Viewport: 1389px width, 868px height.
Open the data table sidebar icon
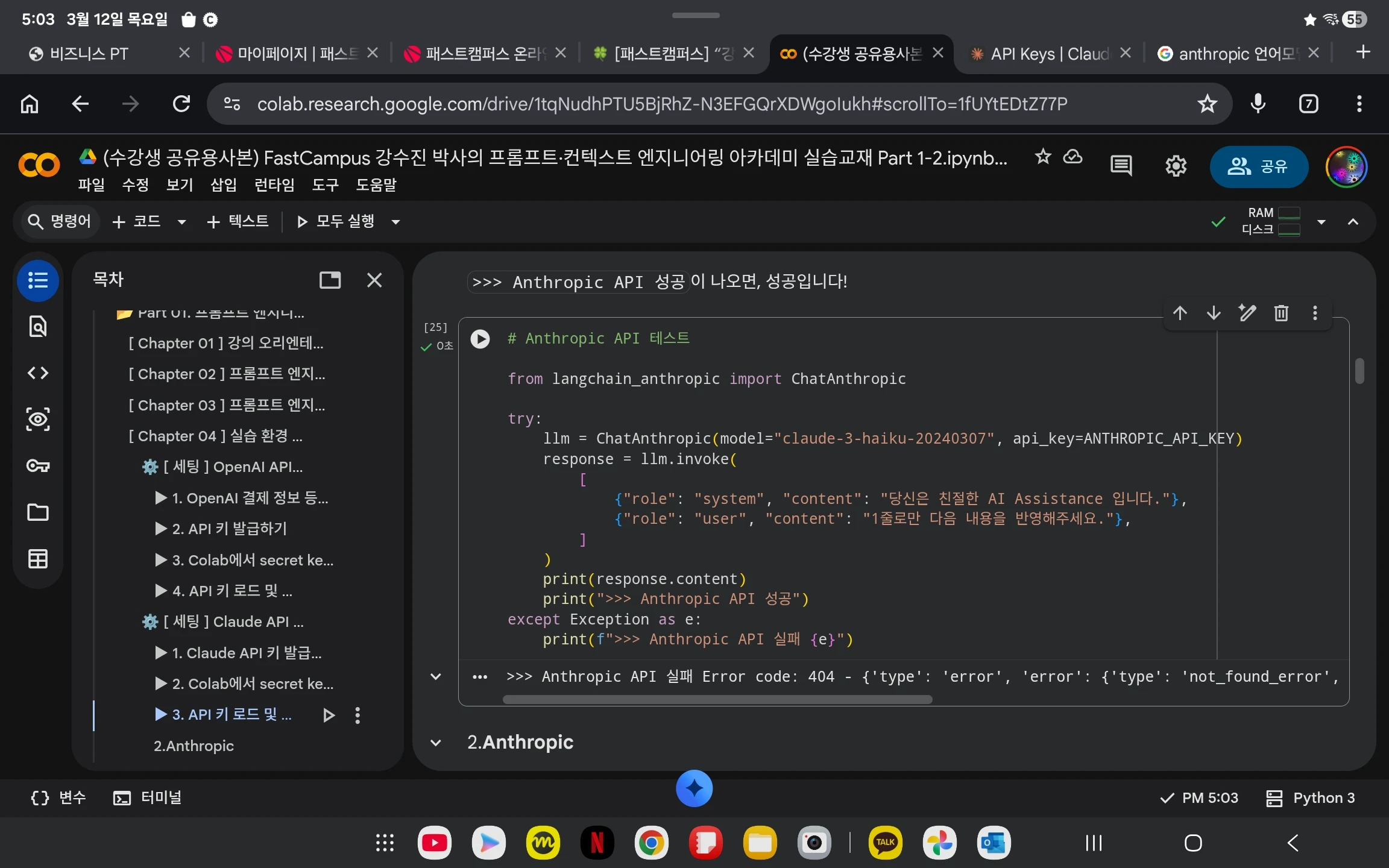[x=38, y=559]
